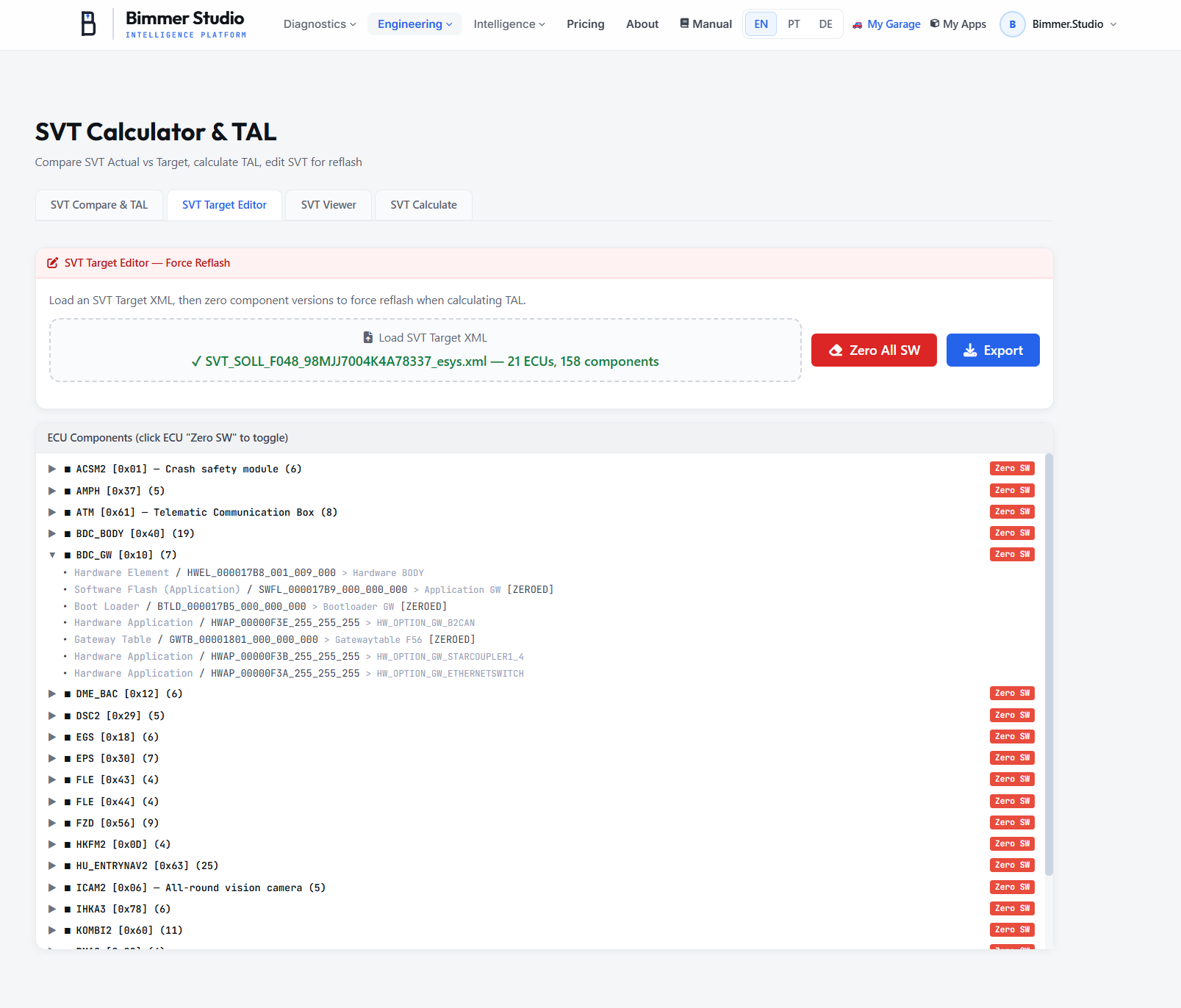Screen dimensions: 1181x1008
Task: Select the HWEL_000017B8_001_009_000 Hardware Element row
Action: (x=243, y=573)
